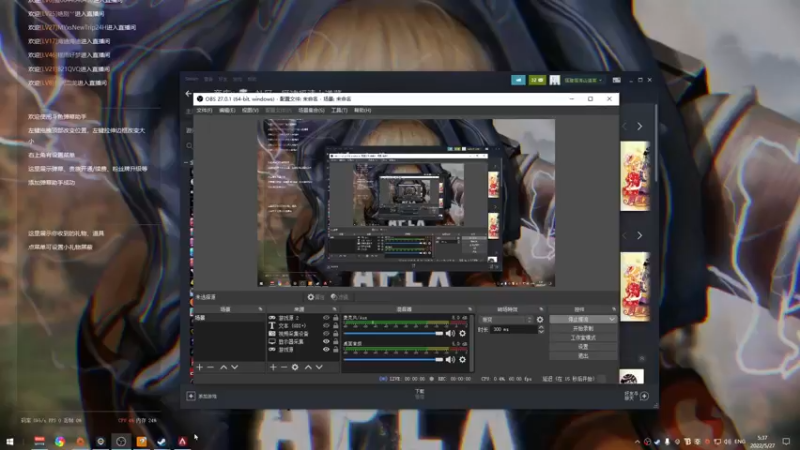Image resolution: width=800 pixels, height=450 pixels.
Task: Pop out the 控件 dock panel icon
Action: [613, 309]
